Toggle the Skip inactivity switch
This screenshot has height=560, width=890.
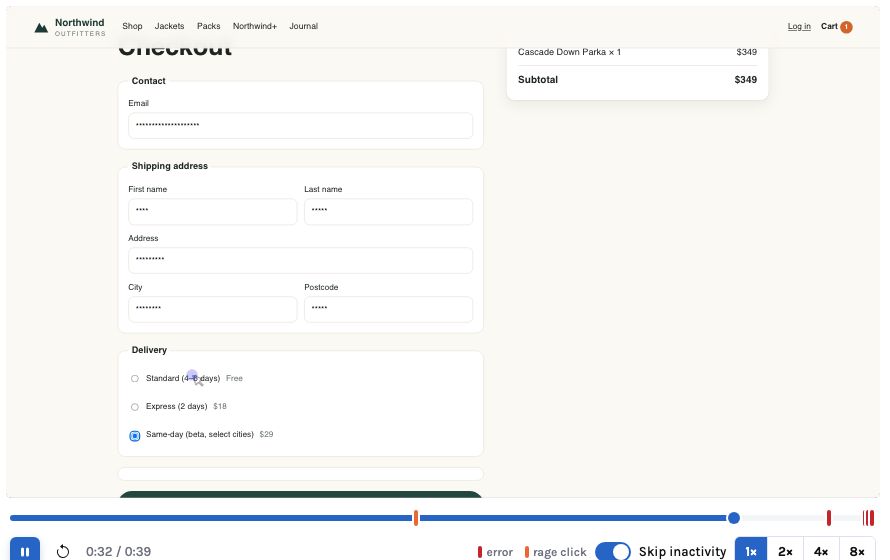point(612,551)
